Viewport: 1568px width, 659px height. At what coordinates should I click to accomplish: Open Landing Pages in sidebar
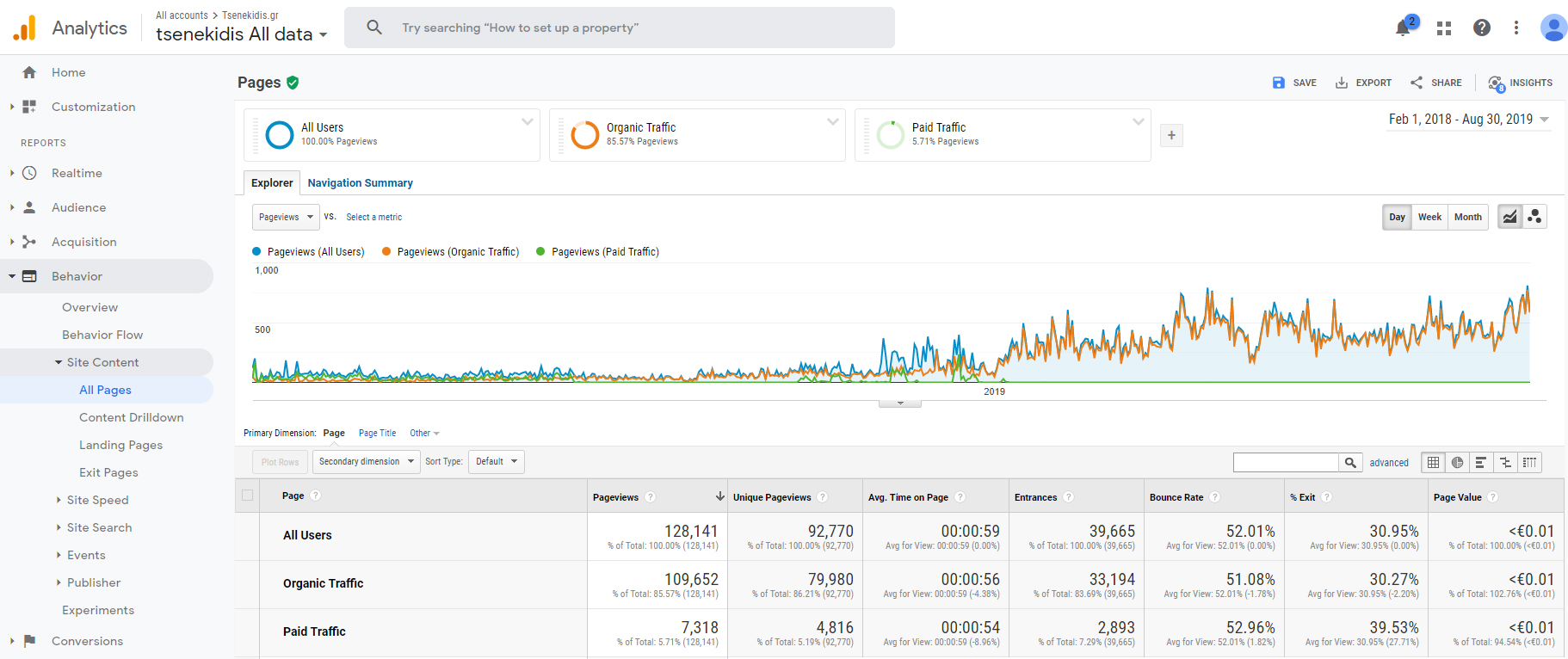[x=120, y=445]
